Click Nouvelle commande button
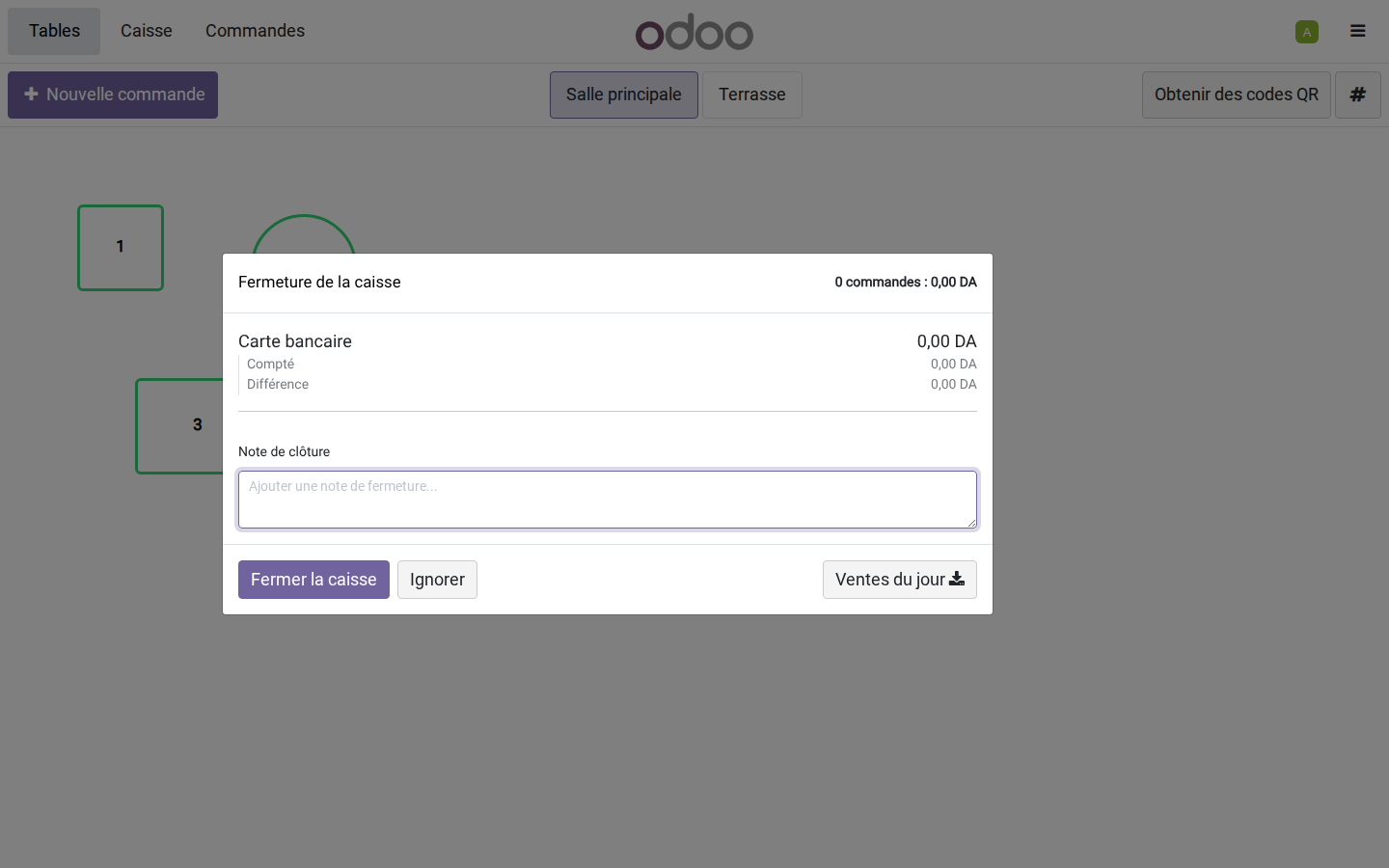Viewport: 1389px width, 868px height. point(113,95)
